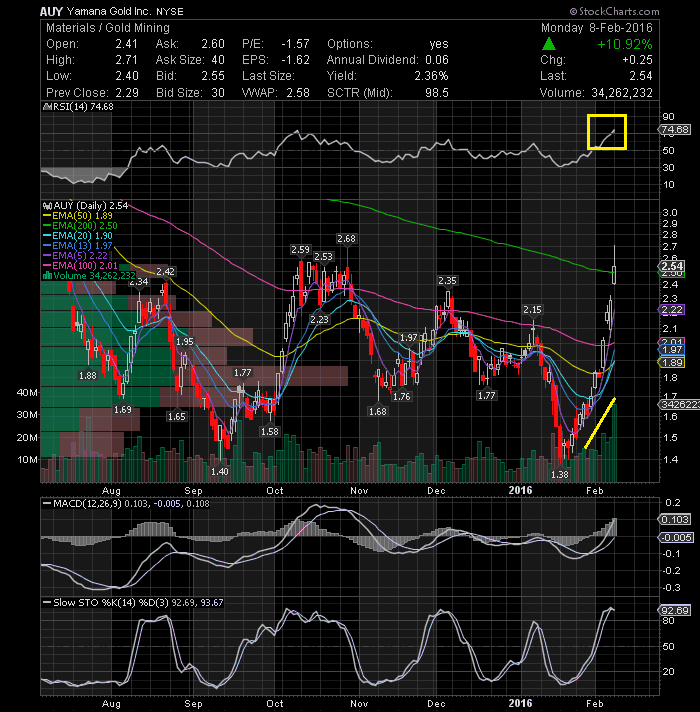Click the Low value 2.40
Viewport: 700px width, 712px height.
point(126,76)
